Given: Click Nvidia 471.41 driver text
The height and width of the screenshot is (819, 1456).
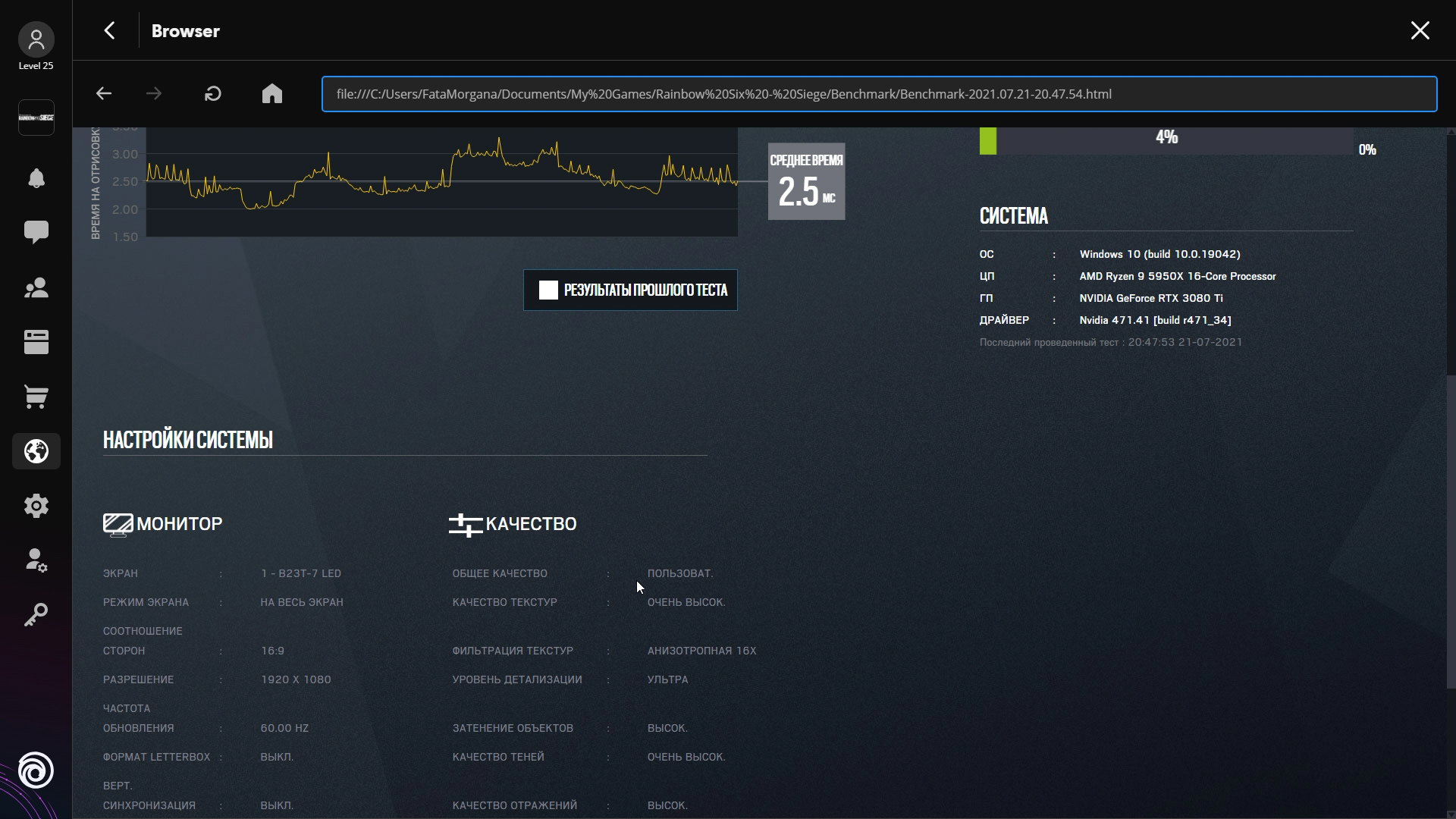Looking at the screenshot, I should (x=1155, y=321).
